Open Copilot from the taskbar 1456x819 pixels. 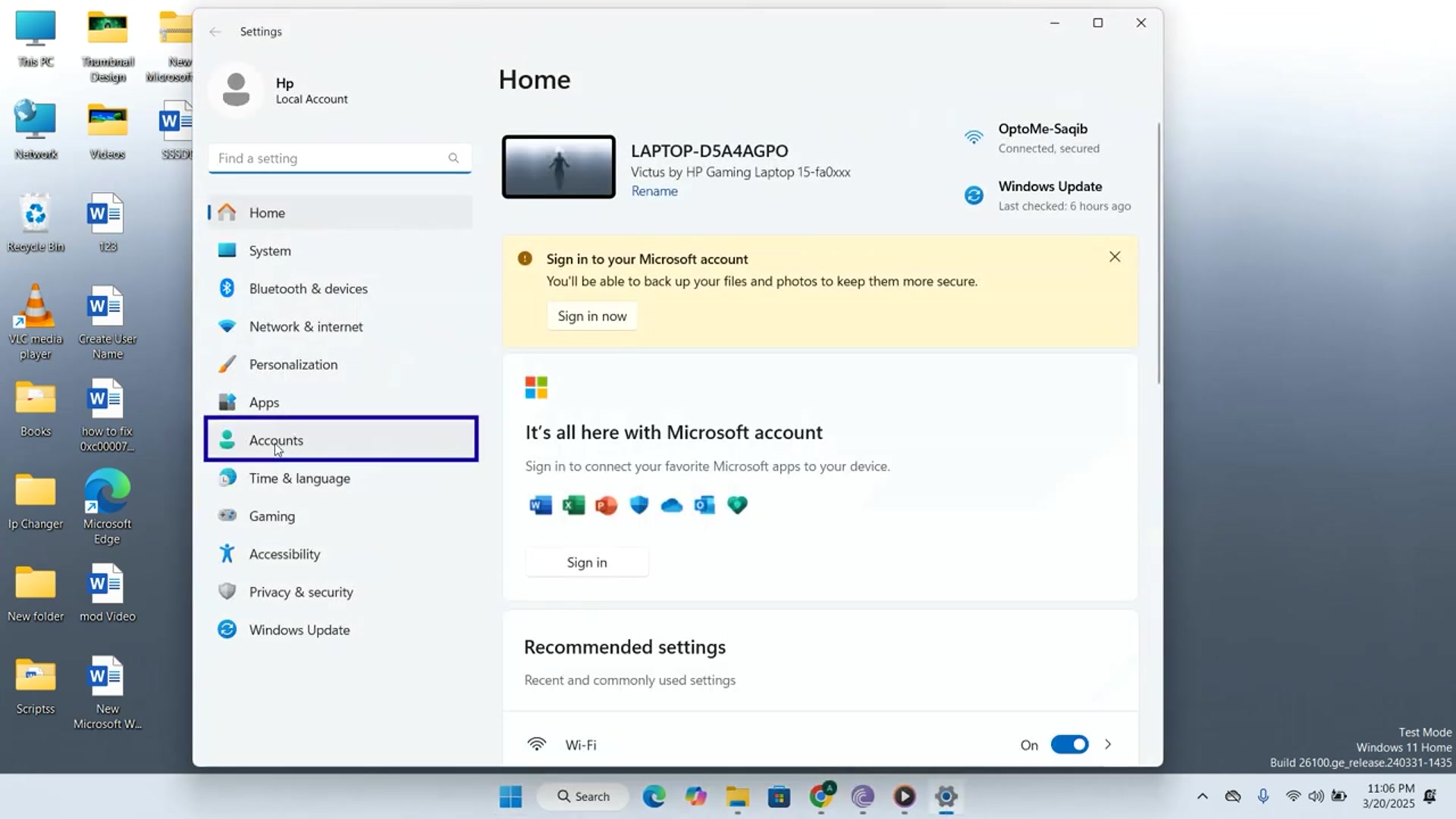click(x=695, y=796)
